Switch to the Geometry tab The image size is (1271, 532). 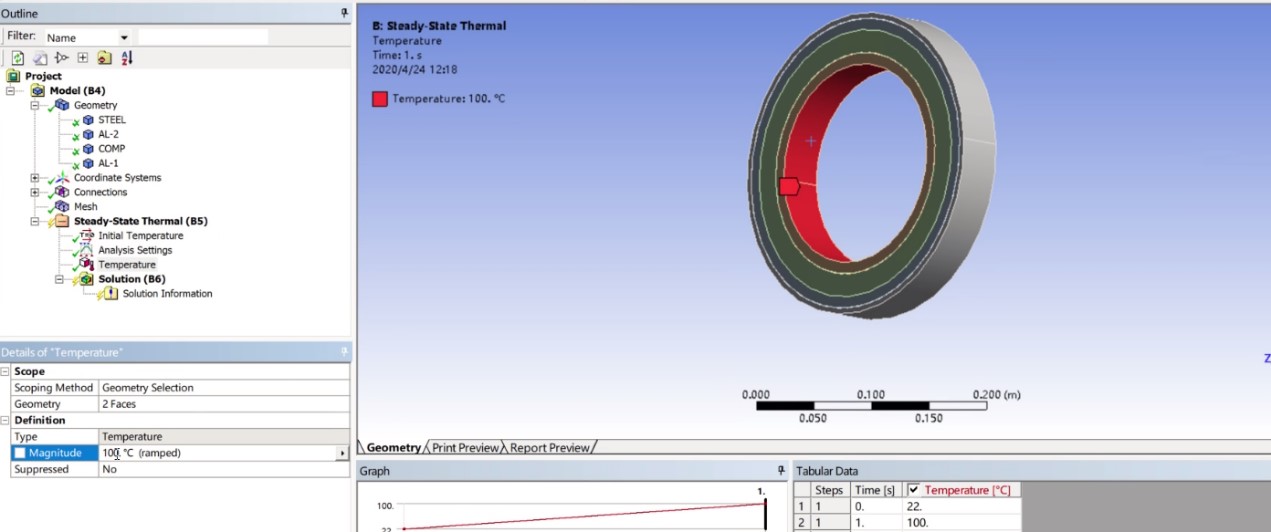point(393,448)
